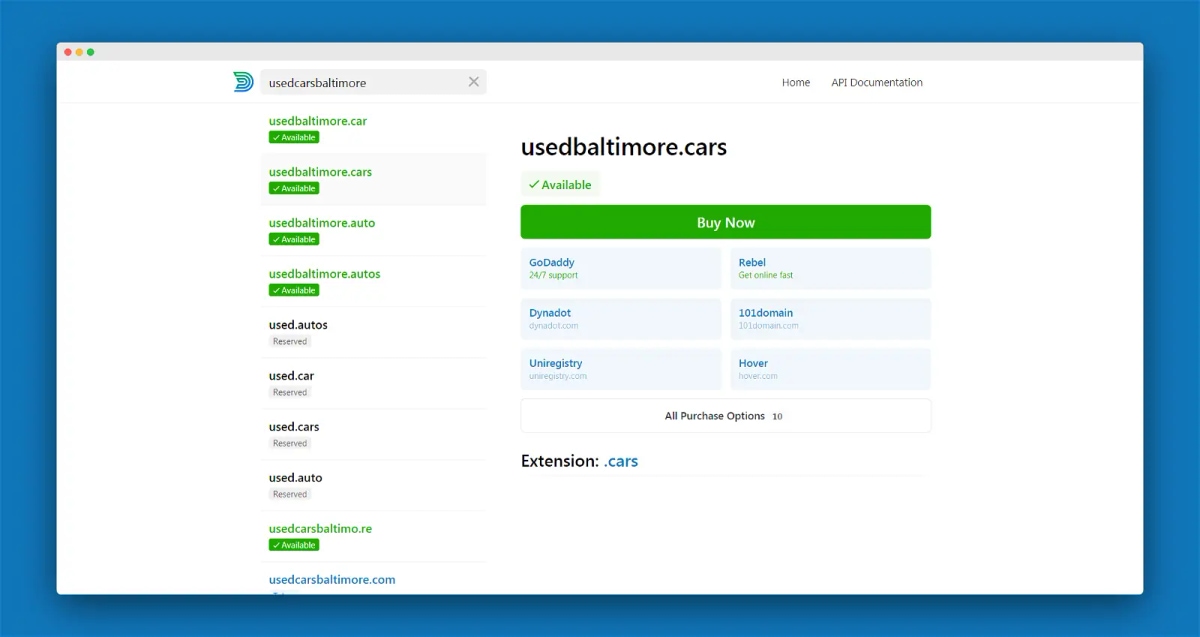Click the usedbaltimore.cars heading text

point(624,147)
